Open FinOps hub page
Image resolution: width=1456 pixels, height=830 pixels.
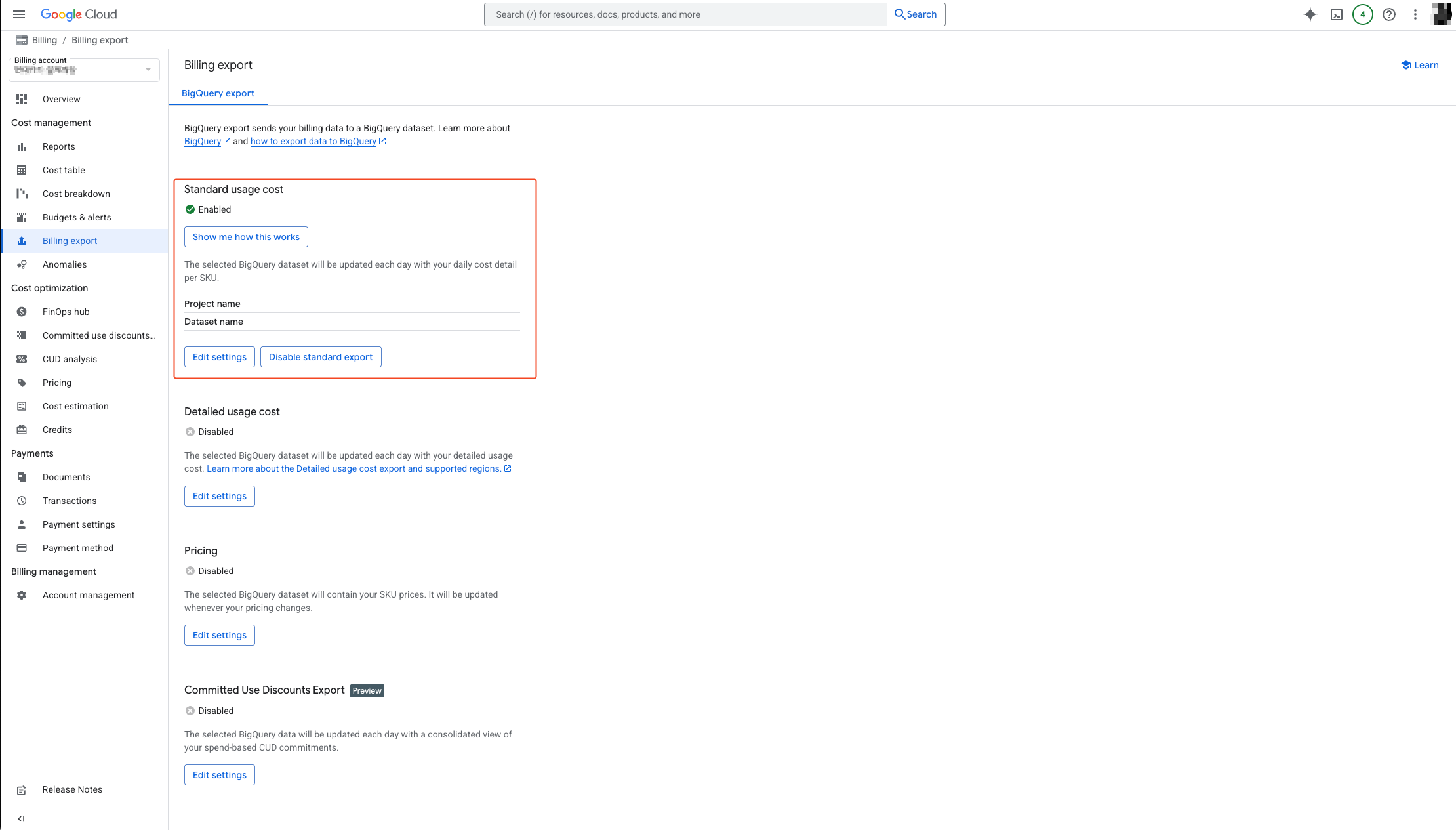pyautogui.click(x=66, y=312)
